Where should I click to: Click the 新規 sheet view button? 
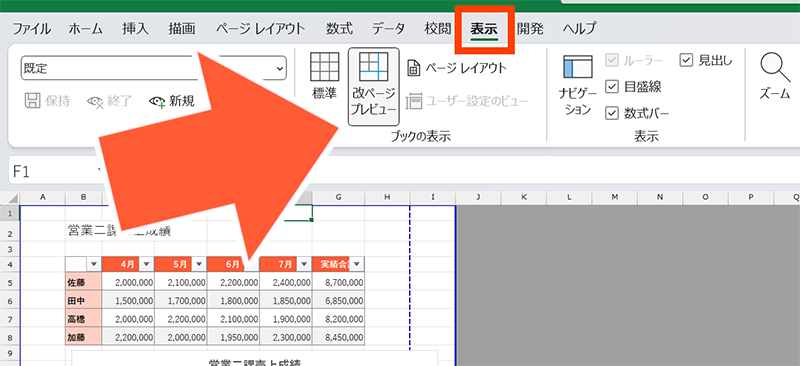tap(172, 102)
